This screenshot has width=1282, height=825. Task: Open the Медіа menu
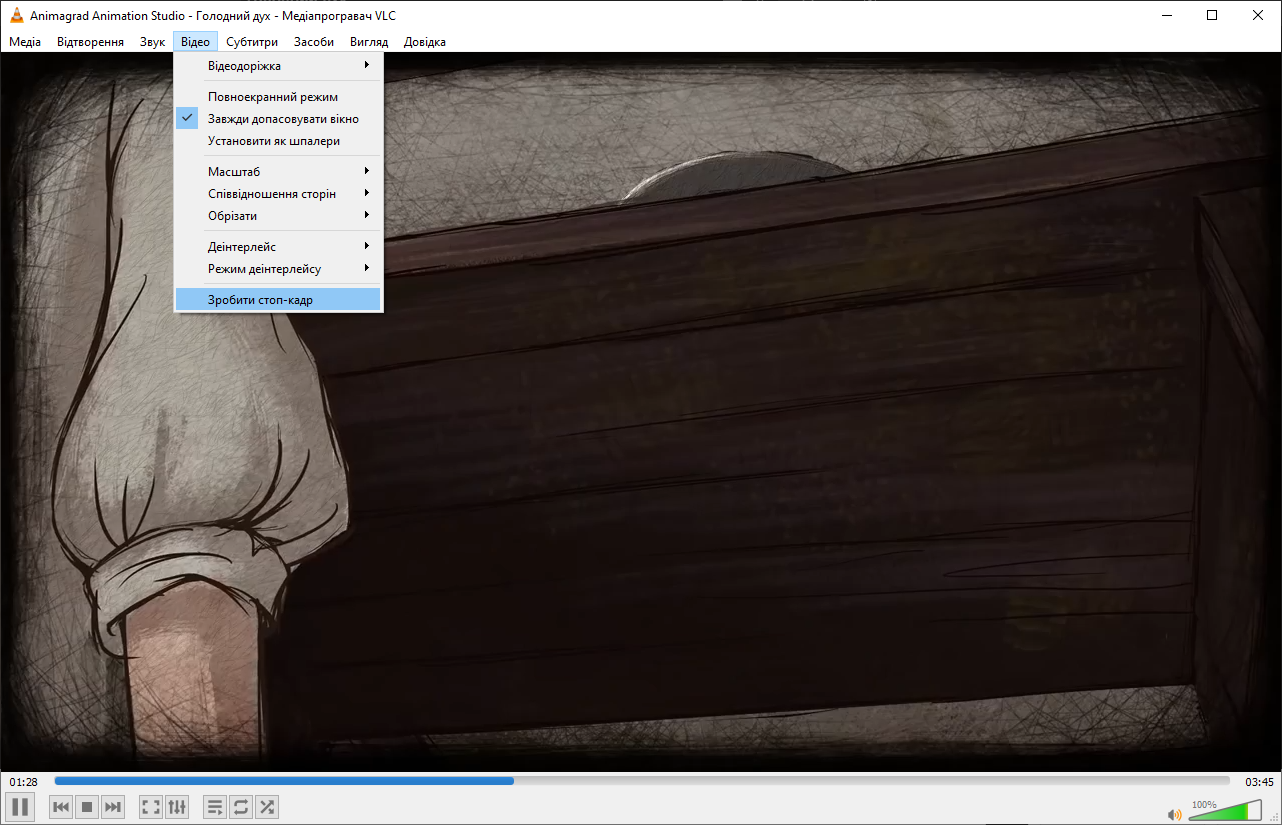click(x=25, y=42)
